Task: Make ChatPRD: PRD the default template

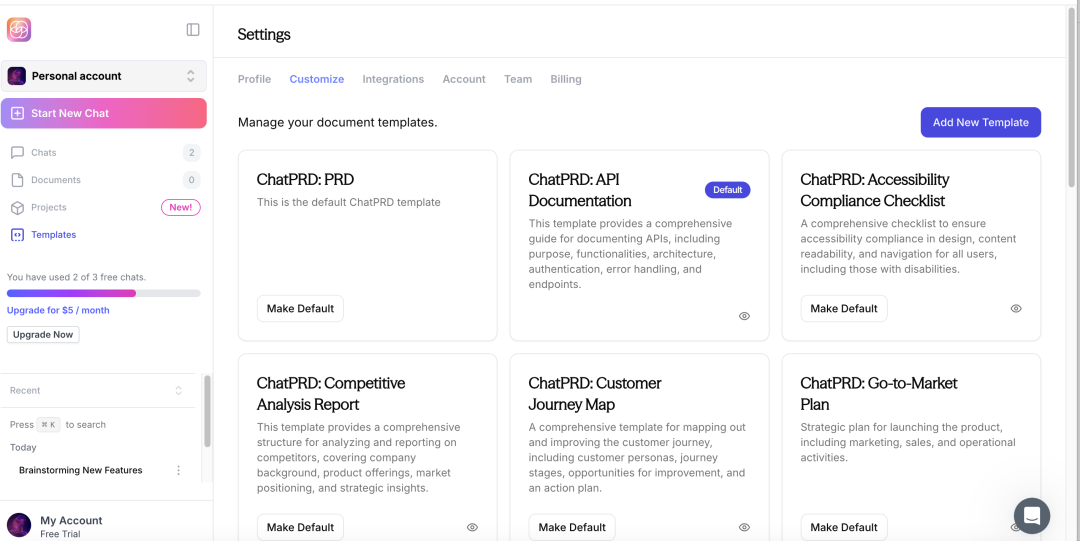Action: [300, 309]
